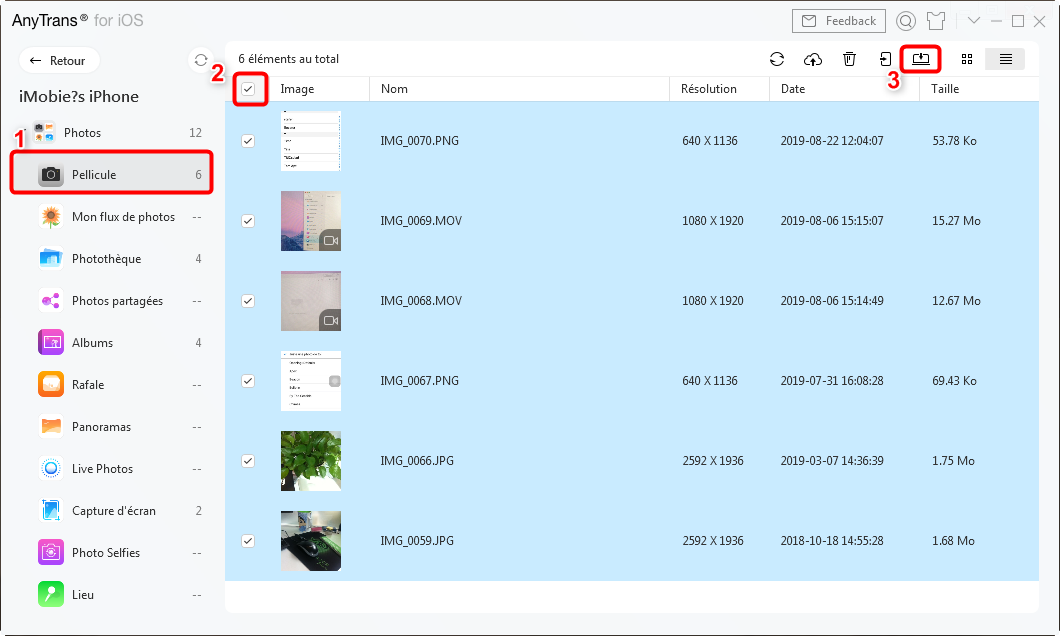Viewport: 1060px width, 636px height.
Task: Uncheck the IMG_0066.JPG checkbox
Action: [x=248, y=461]
